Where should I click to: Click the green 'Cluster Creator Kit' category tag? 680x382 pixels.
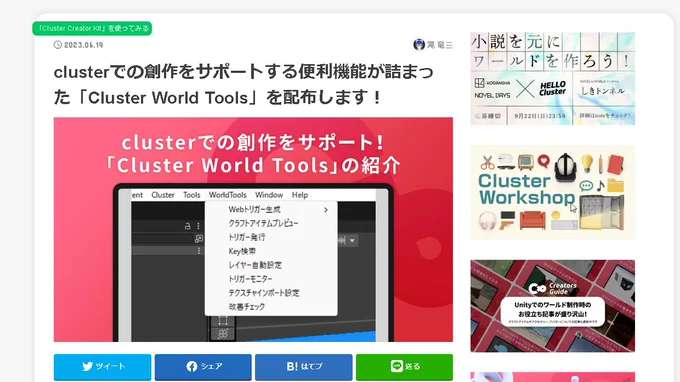point(92,29)
